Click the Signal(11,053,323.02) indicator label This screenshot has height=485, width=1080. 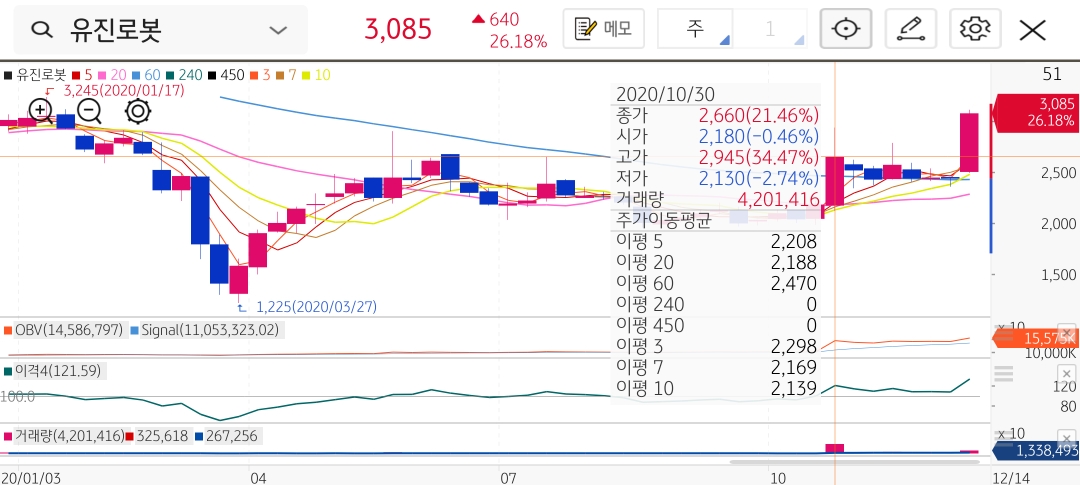[205, 330]
